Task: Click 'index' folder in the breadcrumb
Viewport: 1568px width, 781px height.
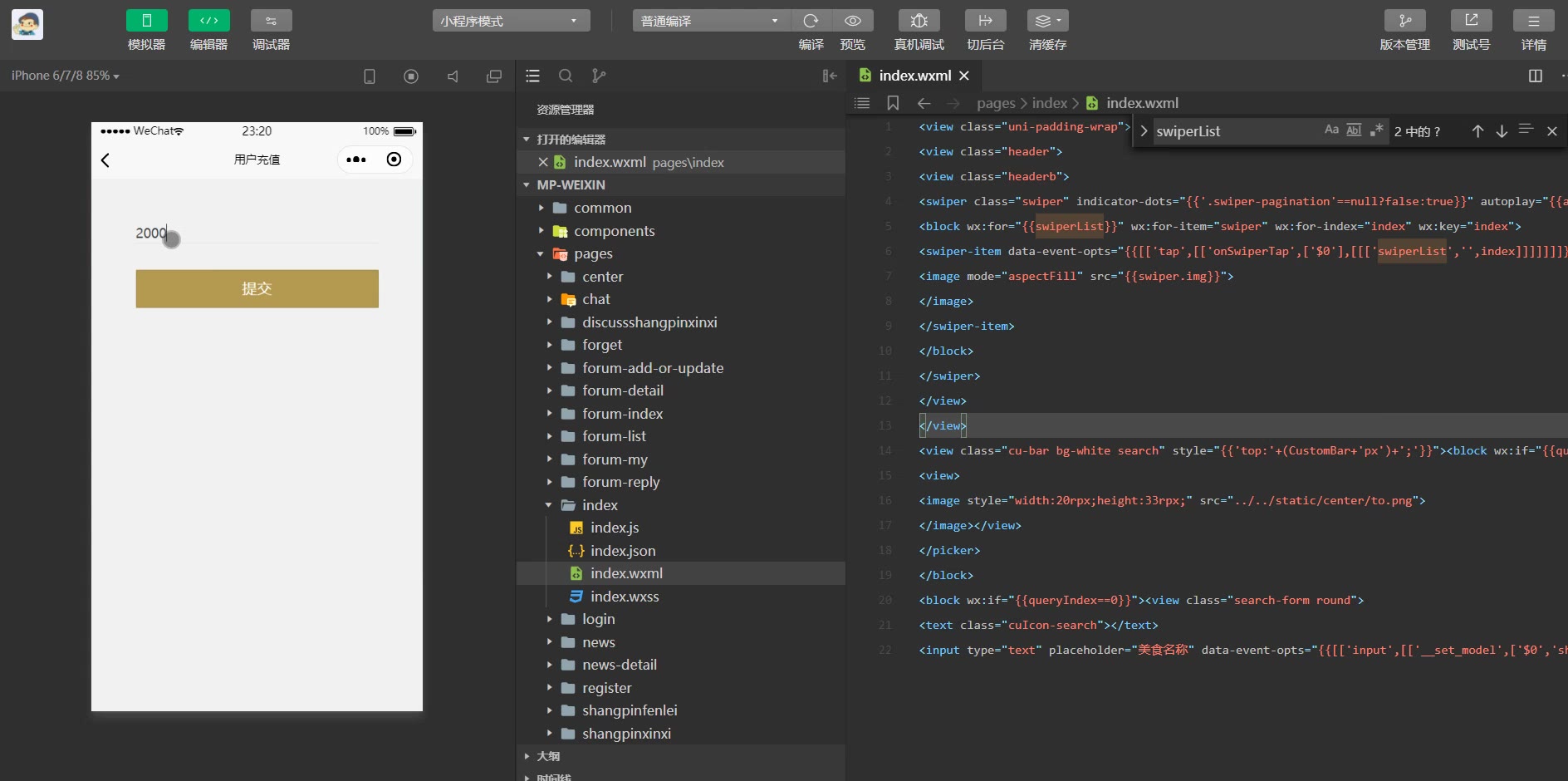Action: [1050, 103]
